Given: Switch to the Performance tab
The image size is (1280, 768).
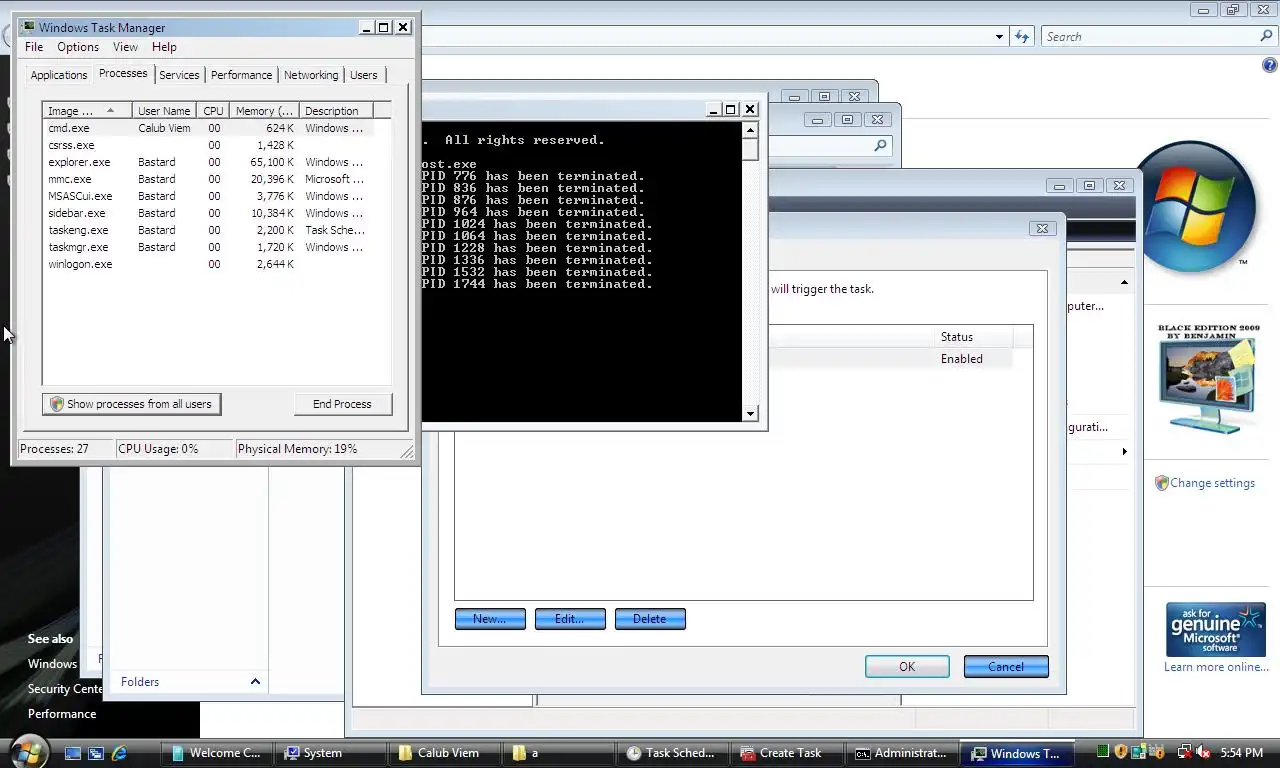Looking at the screenshot, I should tap(241, 75).
